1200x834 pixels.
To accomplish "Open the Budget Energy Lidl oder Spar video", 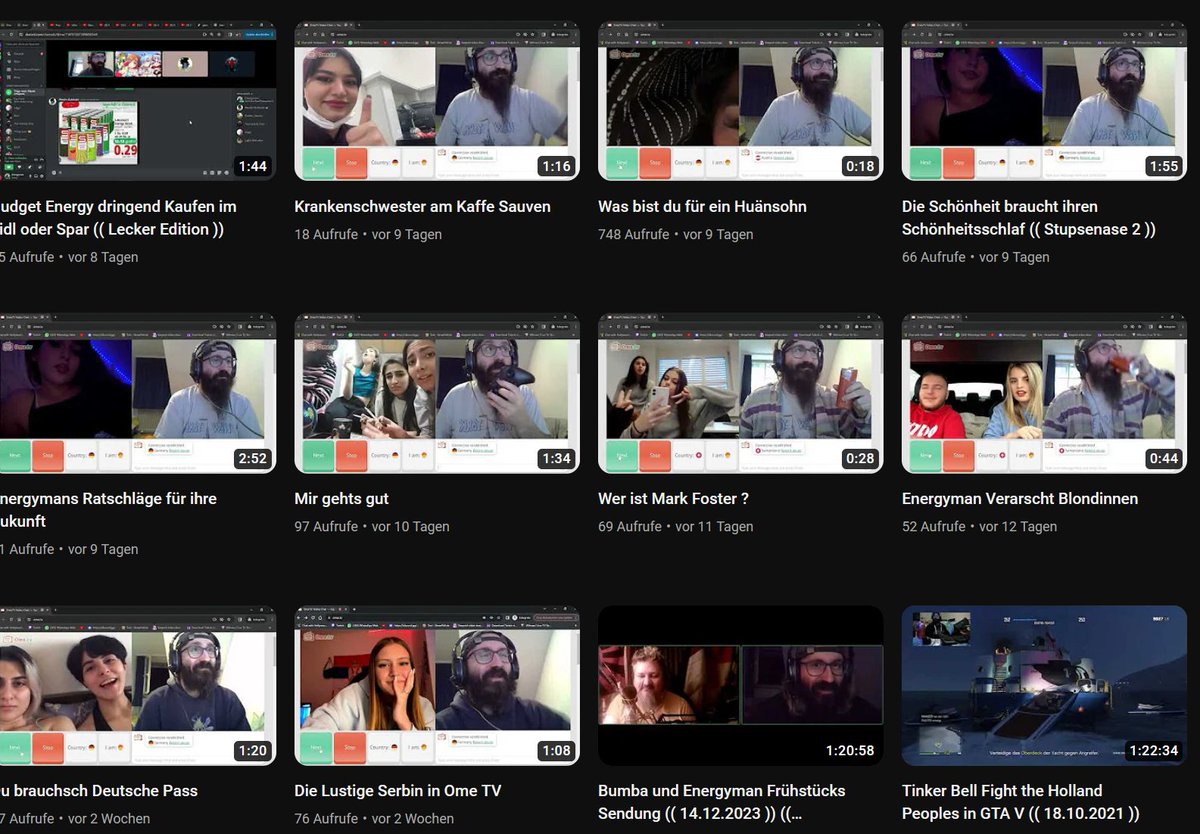I will [x=138, y=100].
